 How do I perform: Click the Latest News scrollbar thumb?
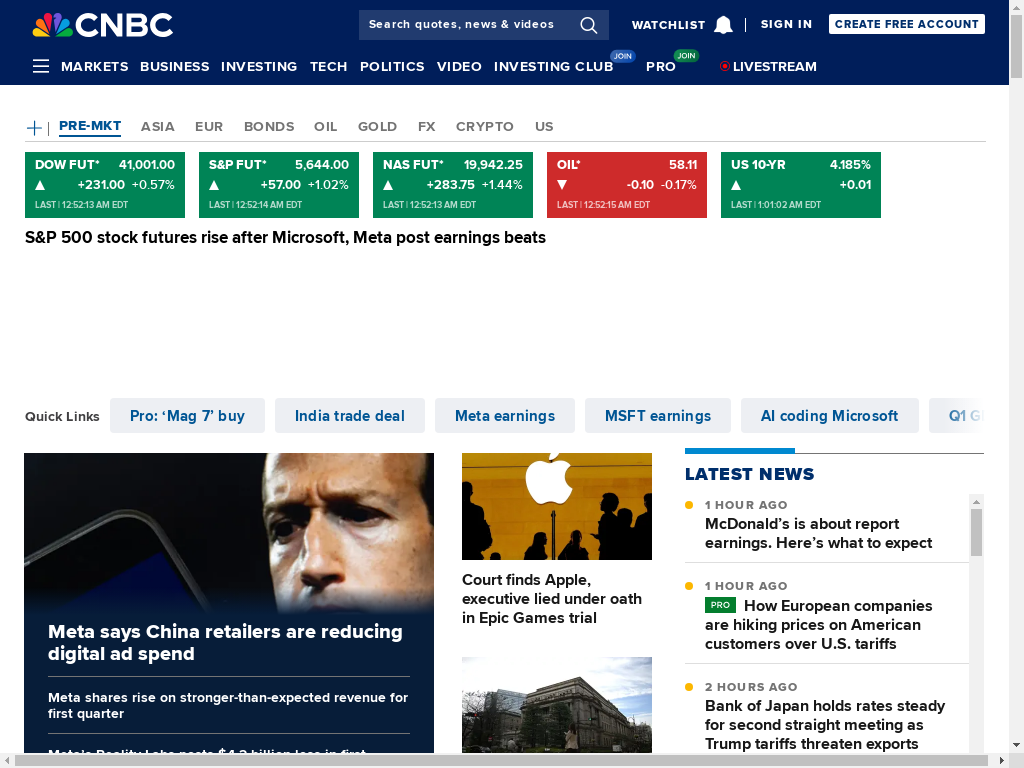976,532
